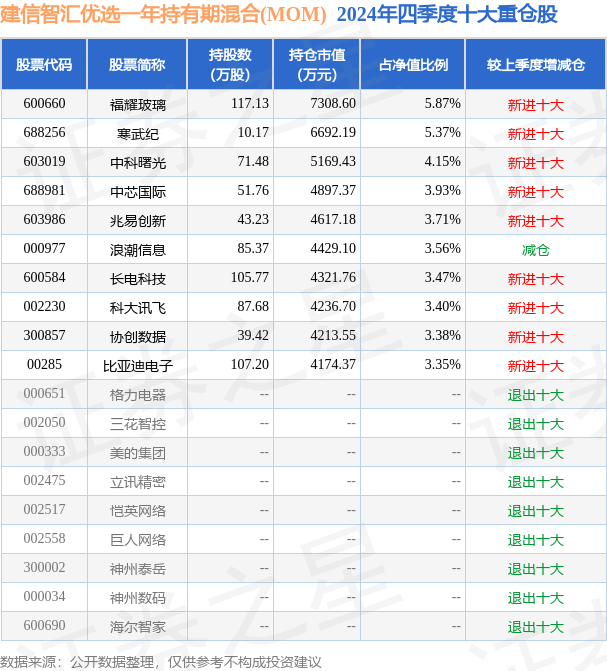Select stock name 海尔智家
The height and width of the screenshot is (671, 607).
tap(137, 627)
